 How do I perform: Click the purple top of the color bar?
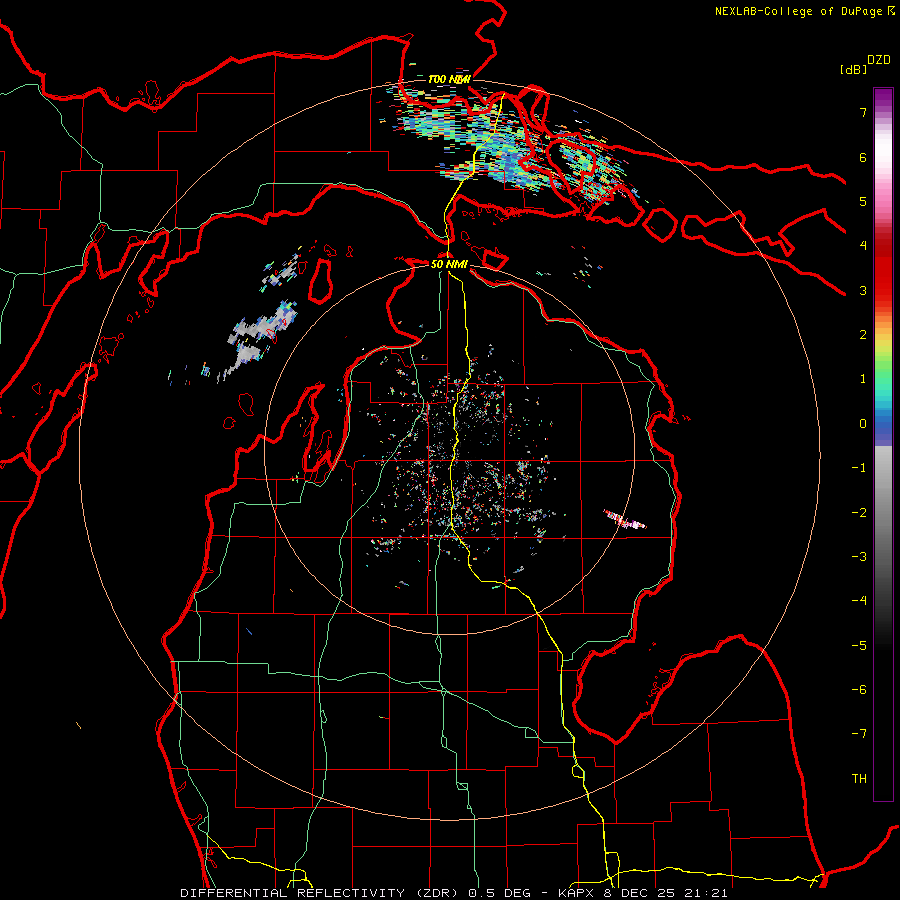[883, 98]
